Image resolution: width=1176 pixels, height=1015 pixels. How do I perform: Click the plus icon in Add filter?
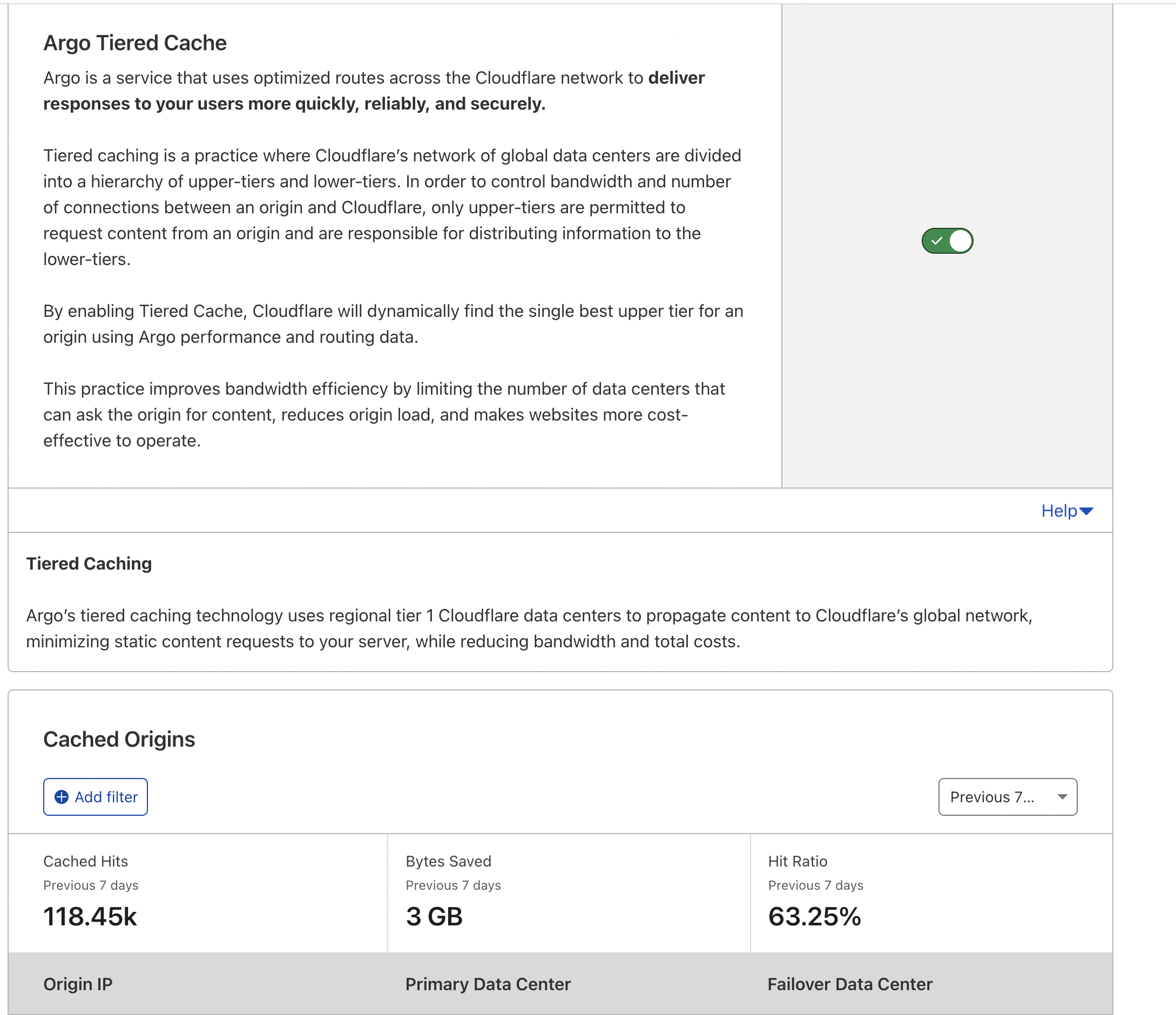coord(62,796)
